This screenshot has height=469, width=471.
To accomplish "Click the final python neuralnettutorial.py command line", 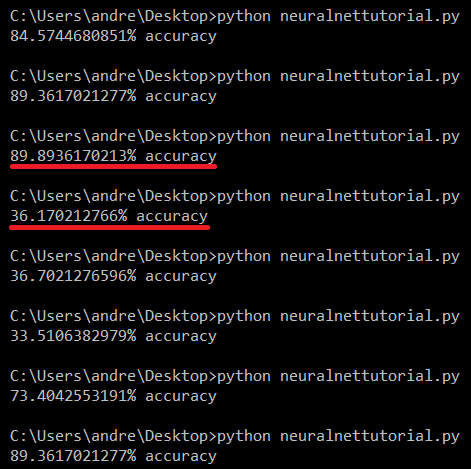I will coord(235,436).
